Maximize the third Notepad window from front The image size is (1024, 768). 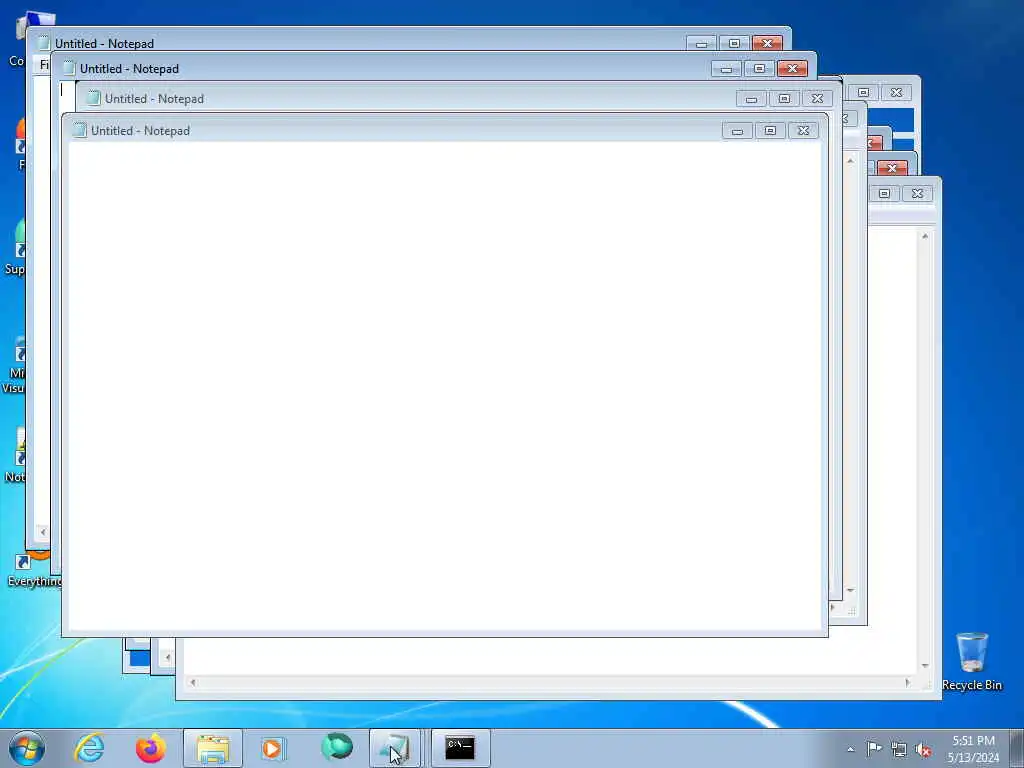click(760, 69)
